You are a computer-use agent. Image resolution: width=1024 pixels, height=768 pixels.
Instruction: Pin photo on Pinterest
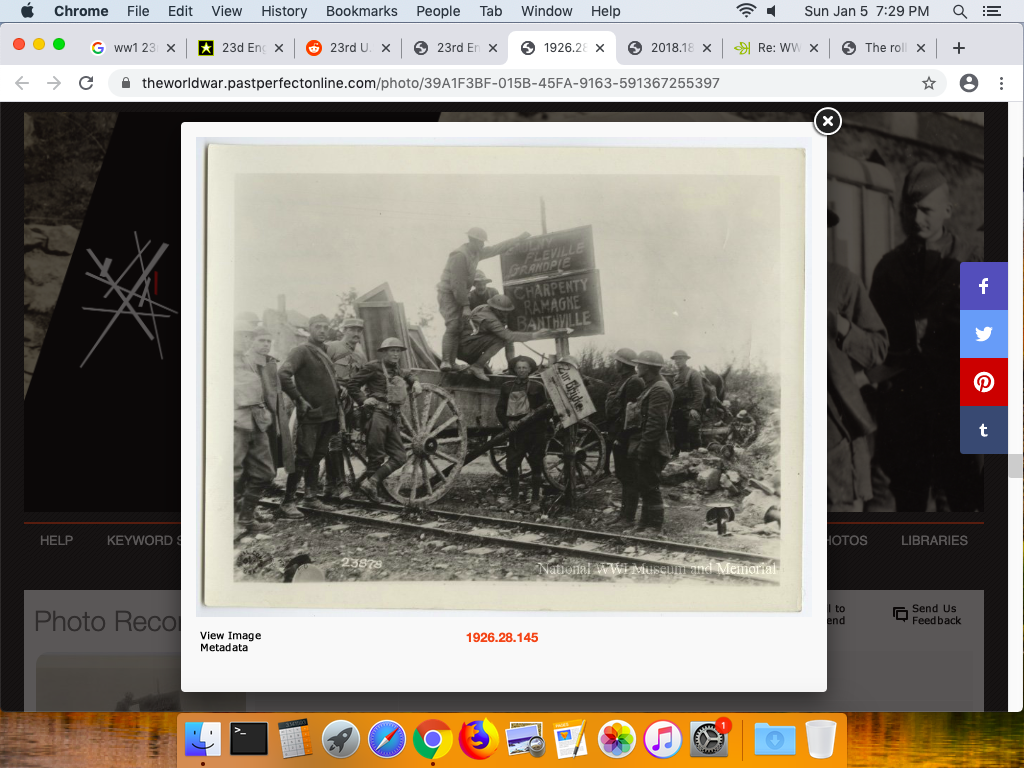pyautogui.click(x=983, y=382)
